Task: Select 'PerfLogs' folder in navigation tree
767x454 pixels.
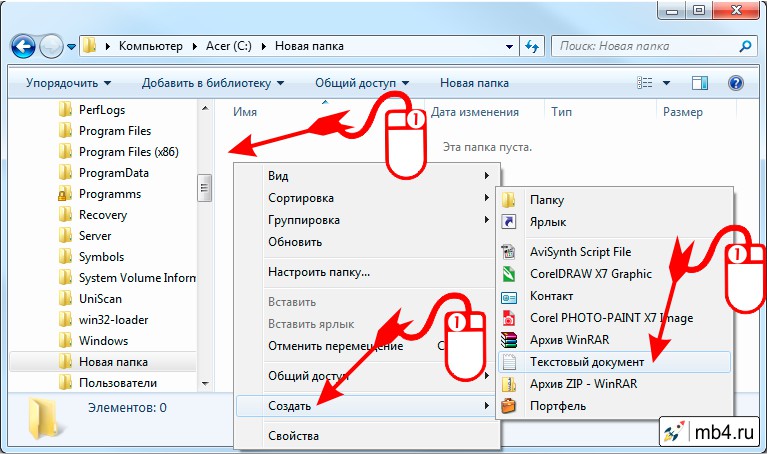Action: 102,110
